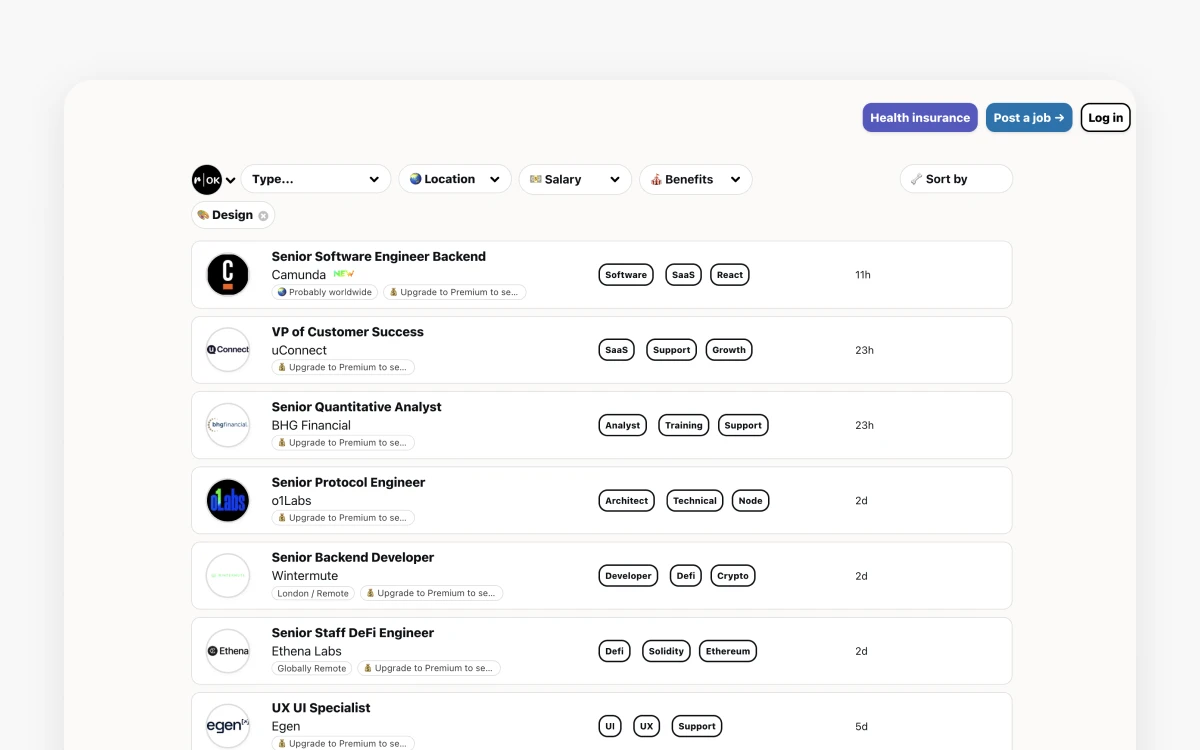This screenshot has width=1200, height=750.
Task: Select the Architect tag
Action: point(627,501)
